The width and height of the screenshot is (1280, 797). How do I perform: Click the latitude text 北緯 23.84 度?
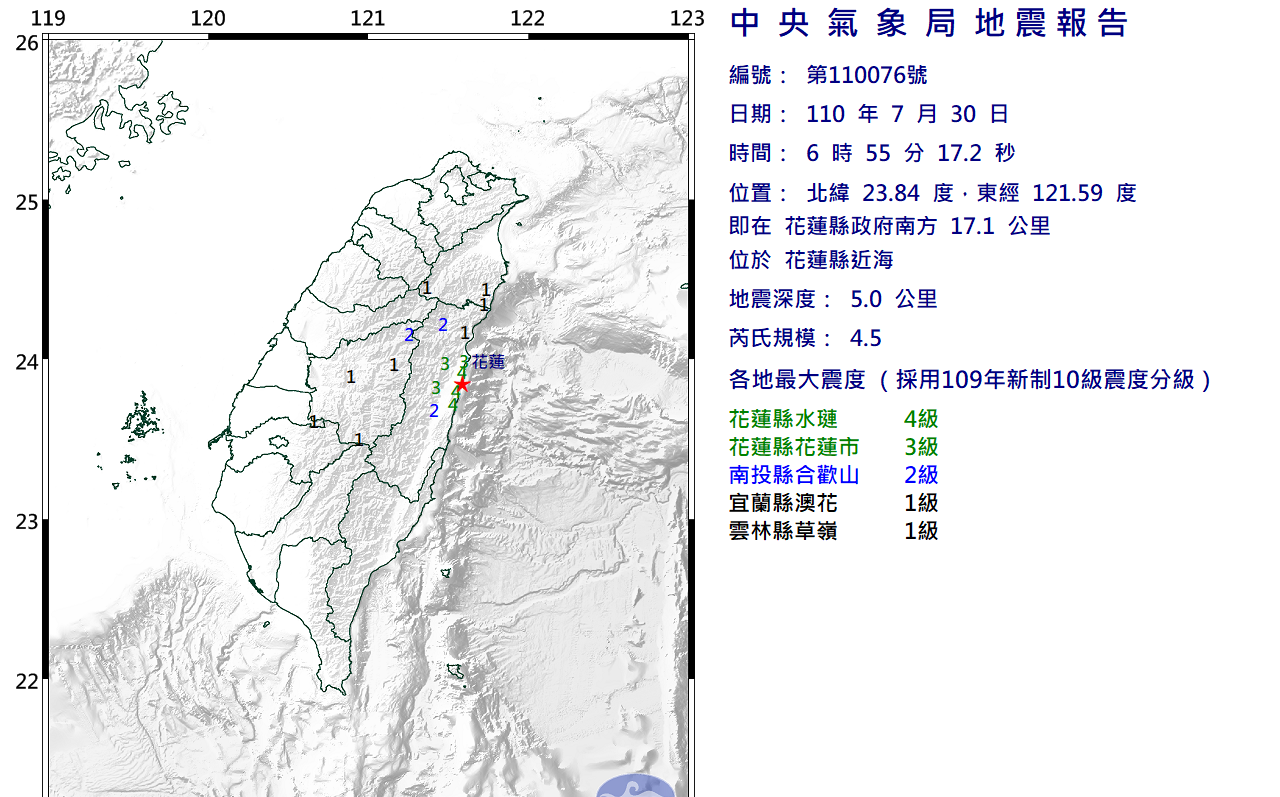coord(878,193)
